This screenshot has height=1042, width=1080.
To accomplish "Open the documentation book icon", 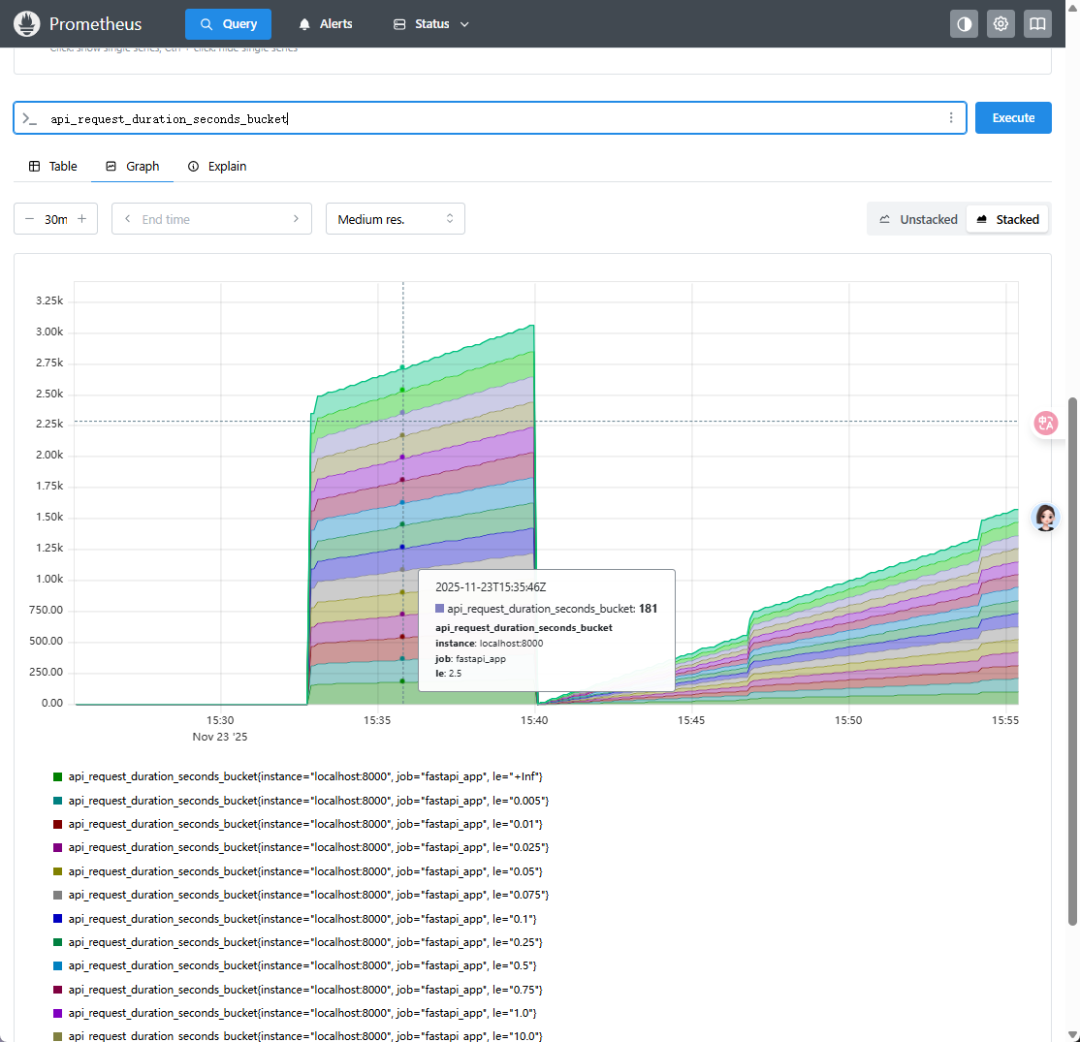I will (x=1037, y=24).
